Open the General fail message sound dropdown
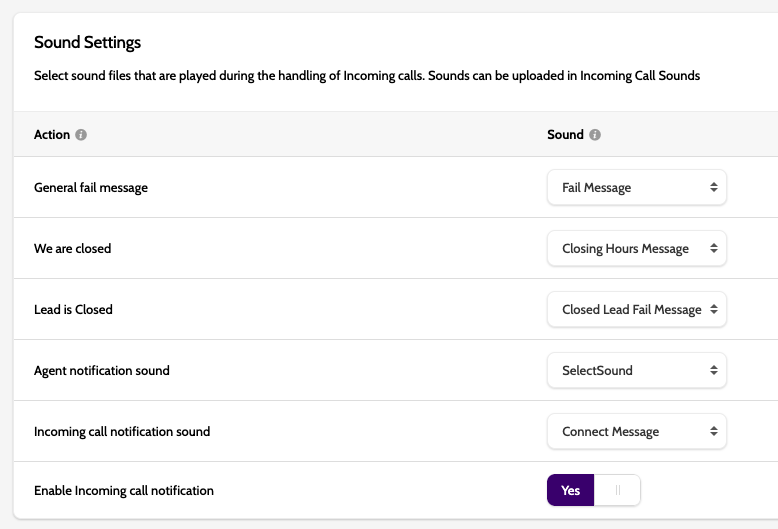The width and height of the screenshot is (778, 529). [637, 187]
